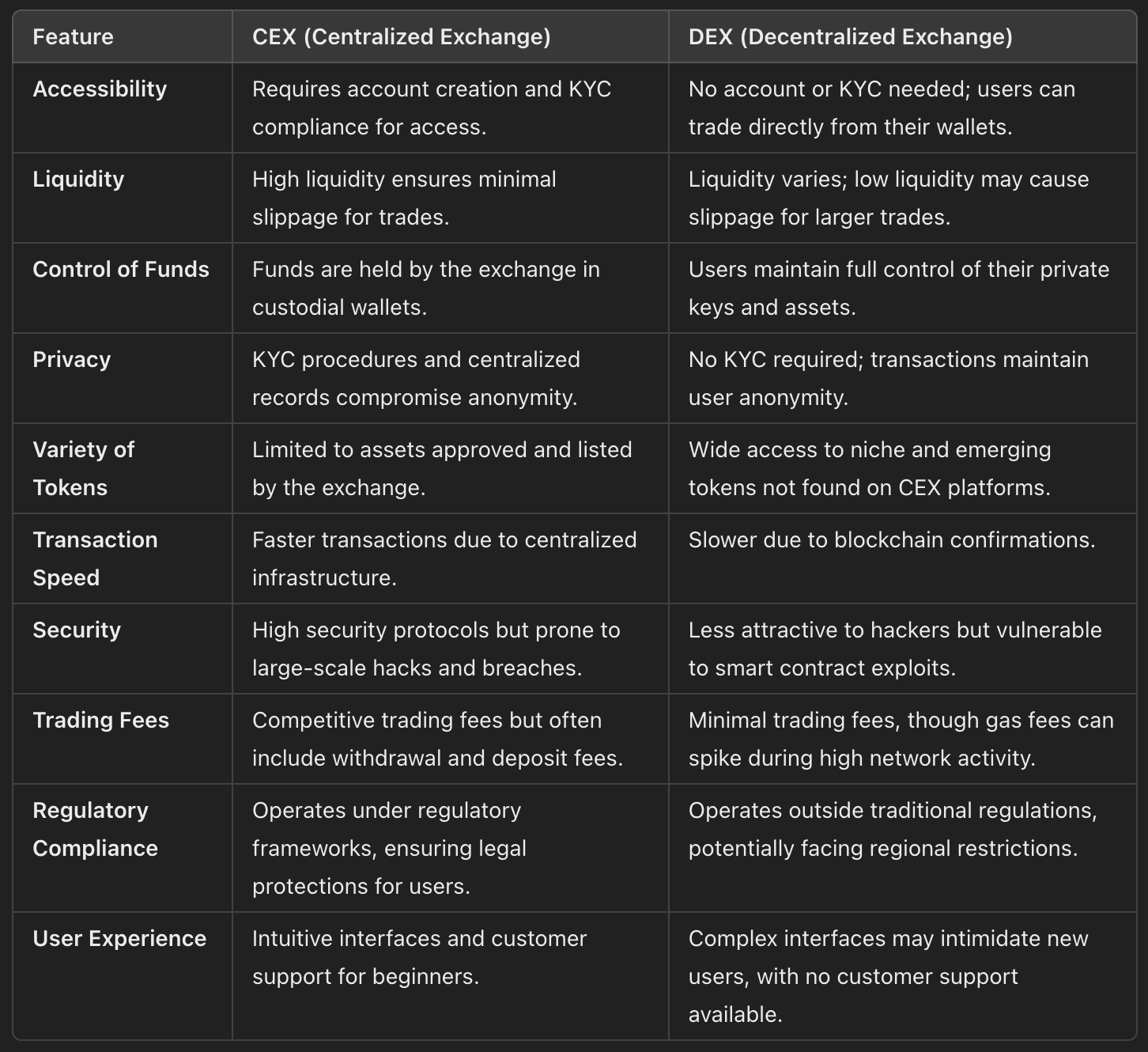Select the Transaction Speed row label
The width and height of the screenshot is (1148, 1052).
(x=95, y=558)
